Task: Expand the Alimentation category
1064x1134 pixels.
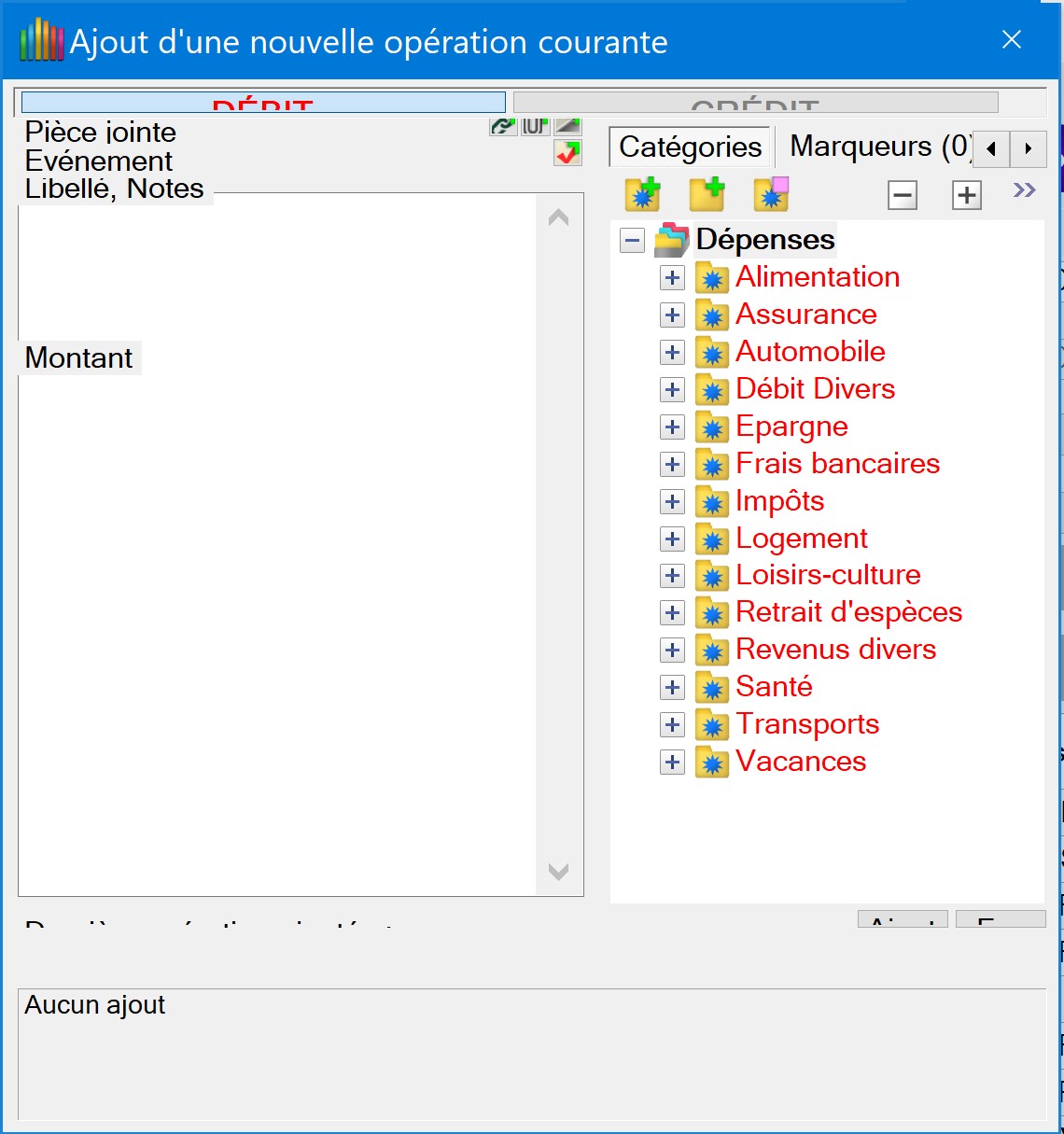Action: tap(672, 278)
